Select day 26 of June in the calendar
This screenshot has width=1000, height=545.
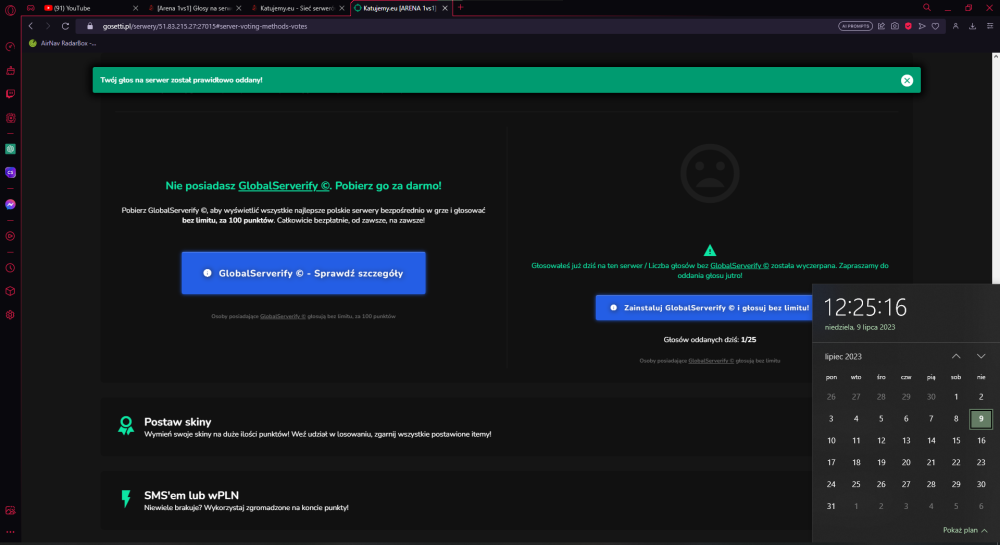point(831,396)
